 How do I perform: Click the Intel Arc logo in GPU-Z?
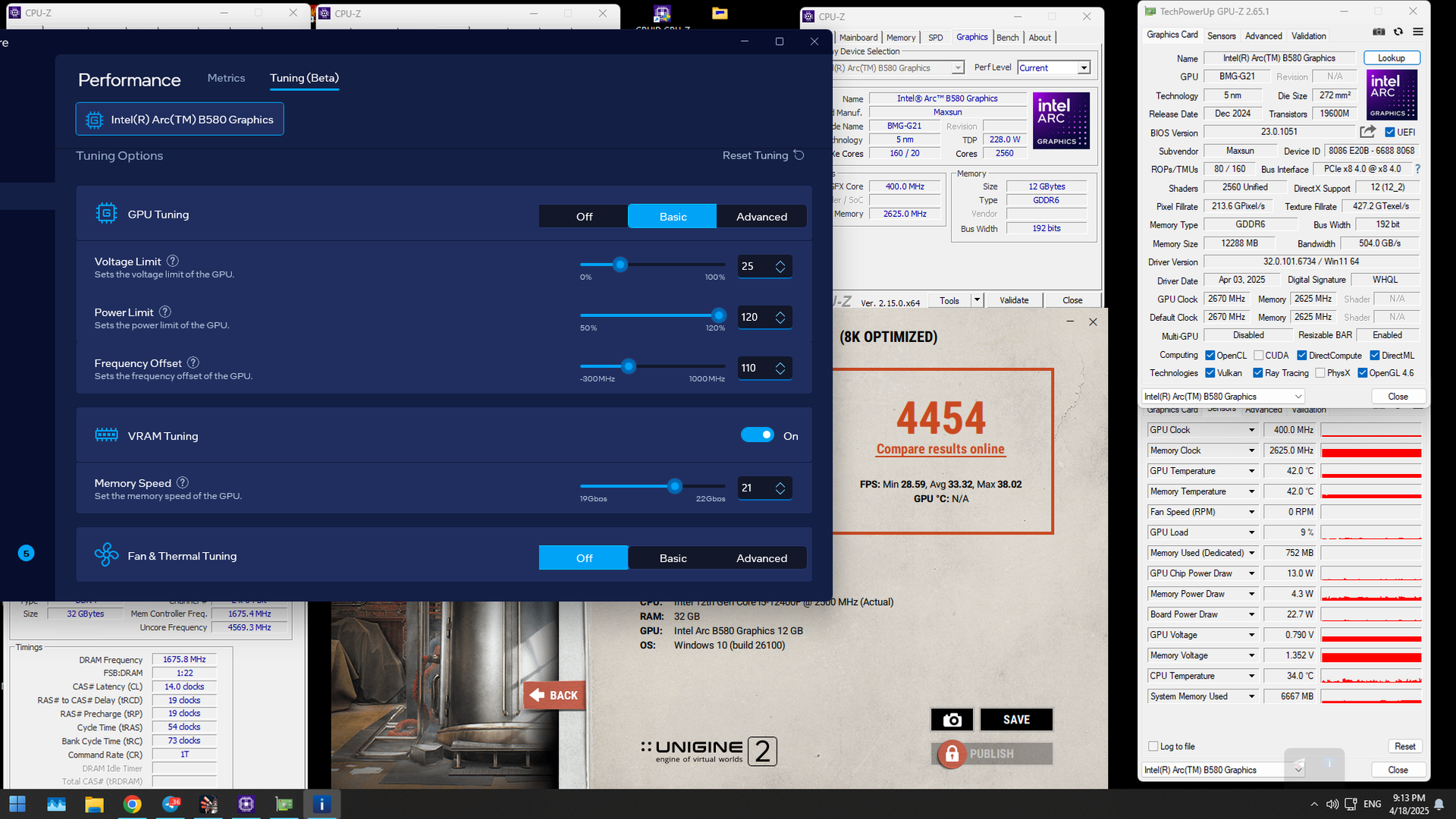(1392, 95)
